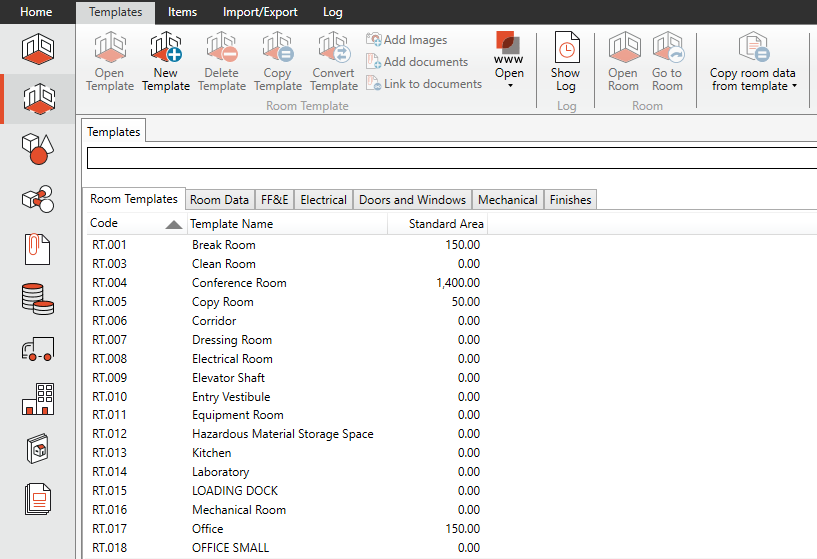Click the delivery truck sidebar icon
817x559 pixels.
37,348
